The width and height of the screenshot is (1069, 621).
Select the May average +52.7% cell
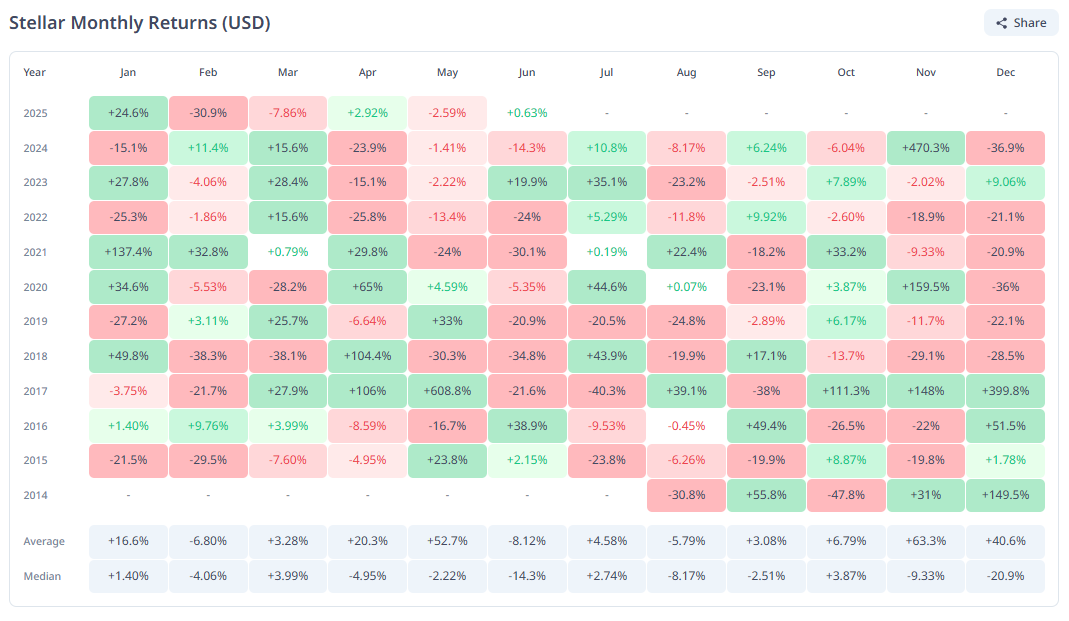447,541
